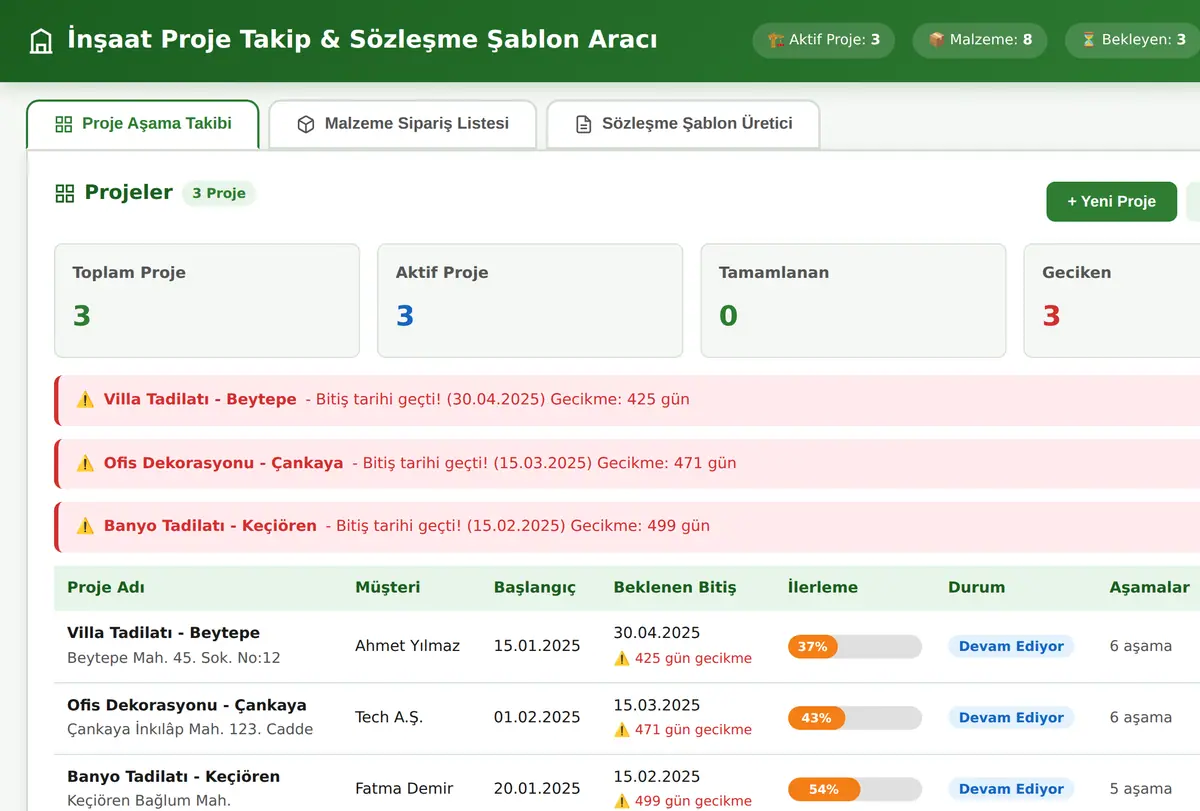This screenshot has height=811, width=1200.
Task: Click warning icon next to 425 gün gecikme
Action: 622,658
